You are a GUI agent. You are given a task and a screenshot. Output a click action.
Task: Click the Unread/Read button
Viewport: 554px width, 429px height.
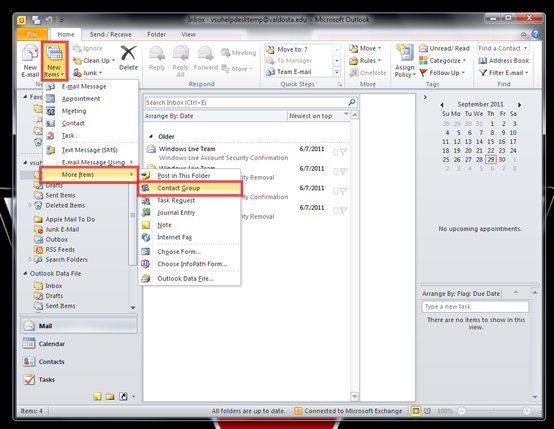[444, 48]
